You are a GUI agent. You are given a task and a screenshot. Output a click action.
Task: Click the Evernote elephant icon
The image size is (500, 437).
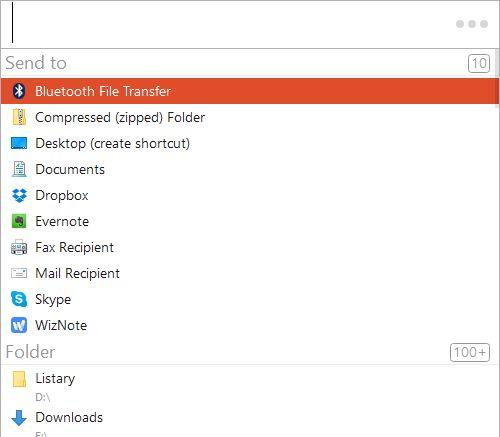tap(19, 221)
